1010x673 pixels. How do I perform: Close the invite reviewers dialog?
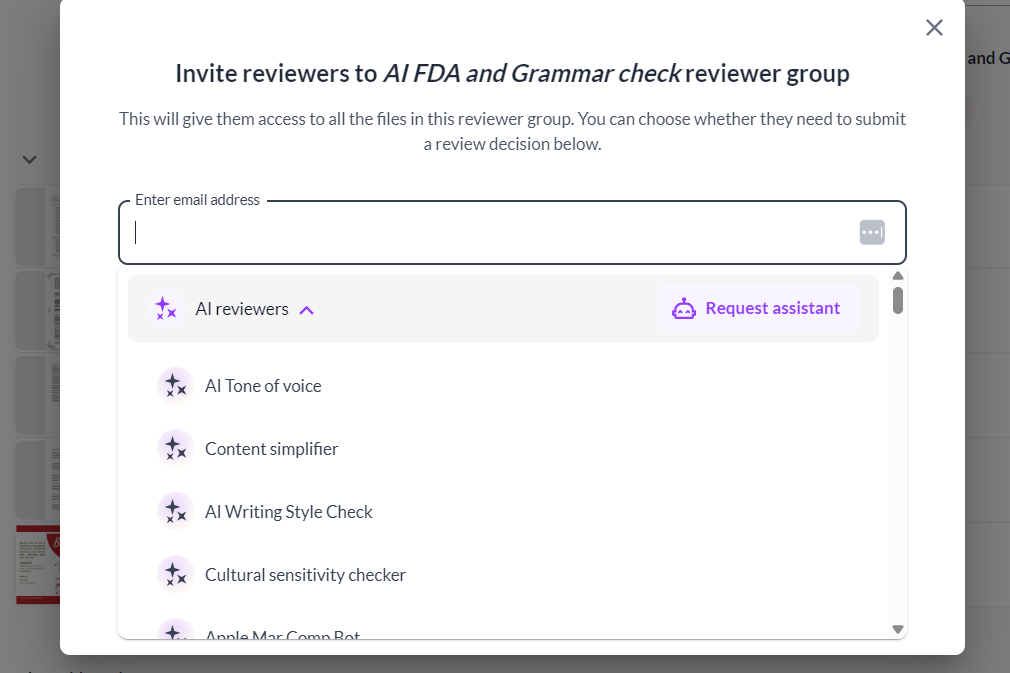pyautogui.click(x=934, y=28)
